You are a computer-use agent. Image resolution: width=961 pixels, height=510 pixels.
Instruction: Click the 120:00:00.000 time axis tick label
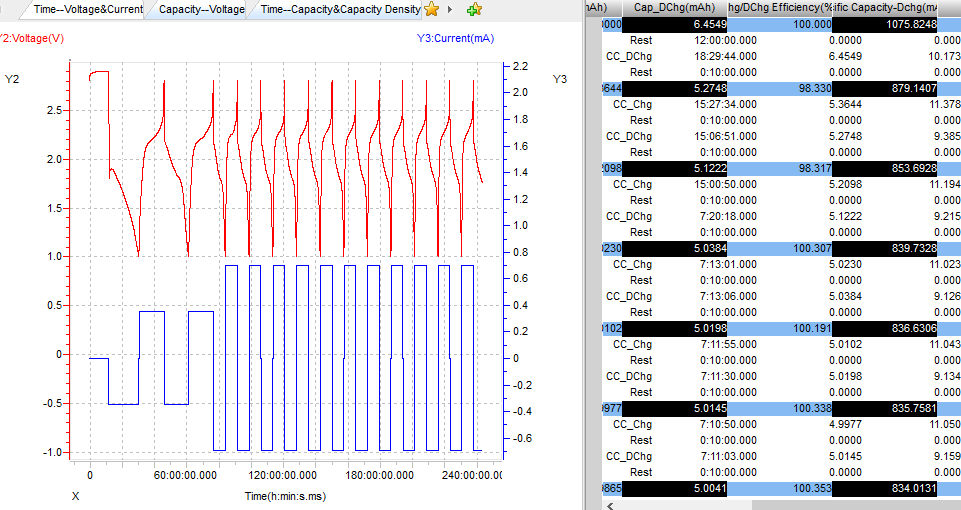283,475
